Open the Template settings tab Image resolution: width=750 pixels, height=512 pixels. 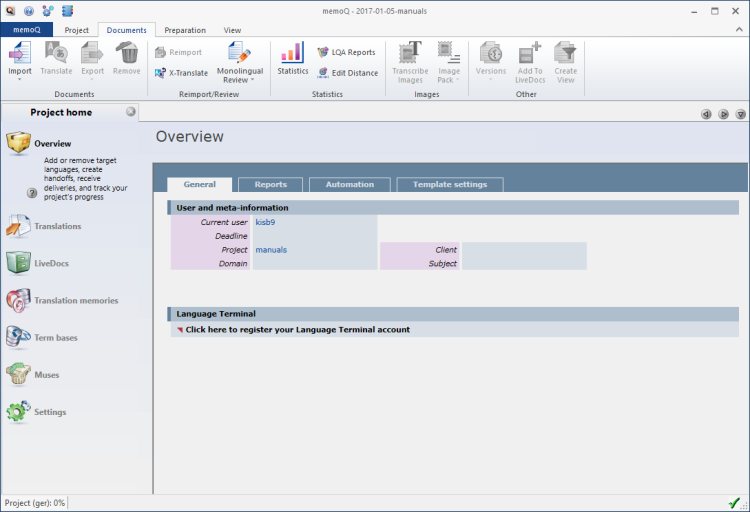(x=450, y=184)
